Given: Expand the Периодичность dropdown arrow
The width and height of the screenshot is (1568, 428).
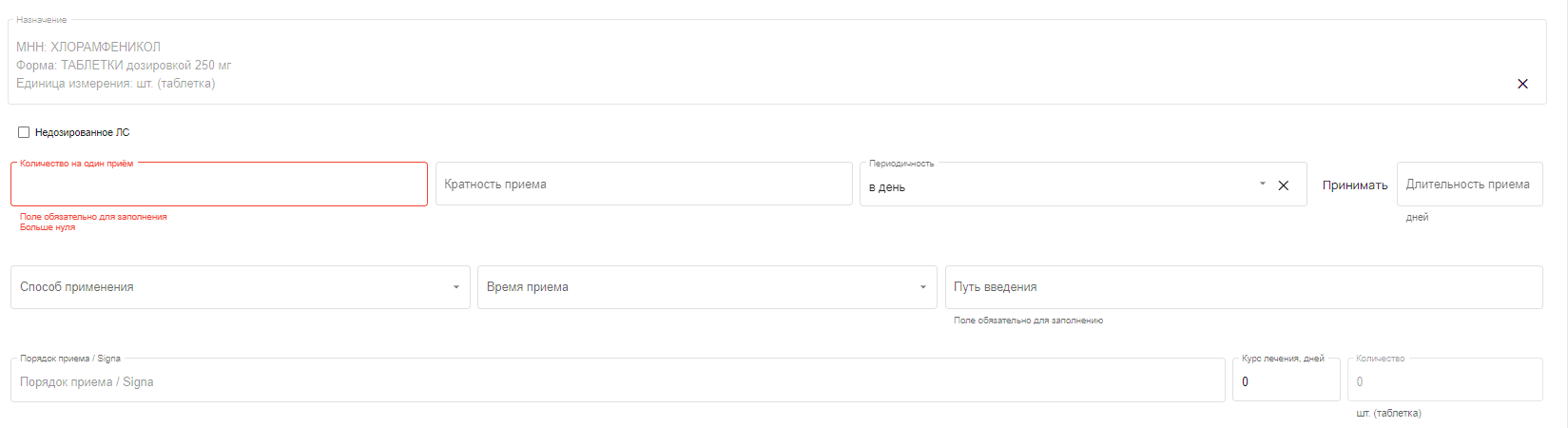Looking at the screenshot, I should click(x=1262, y=184).
